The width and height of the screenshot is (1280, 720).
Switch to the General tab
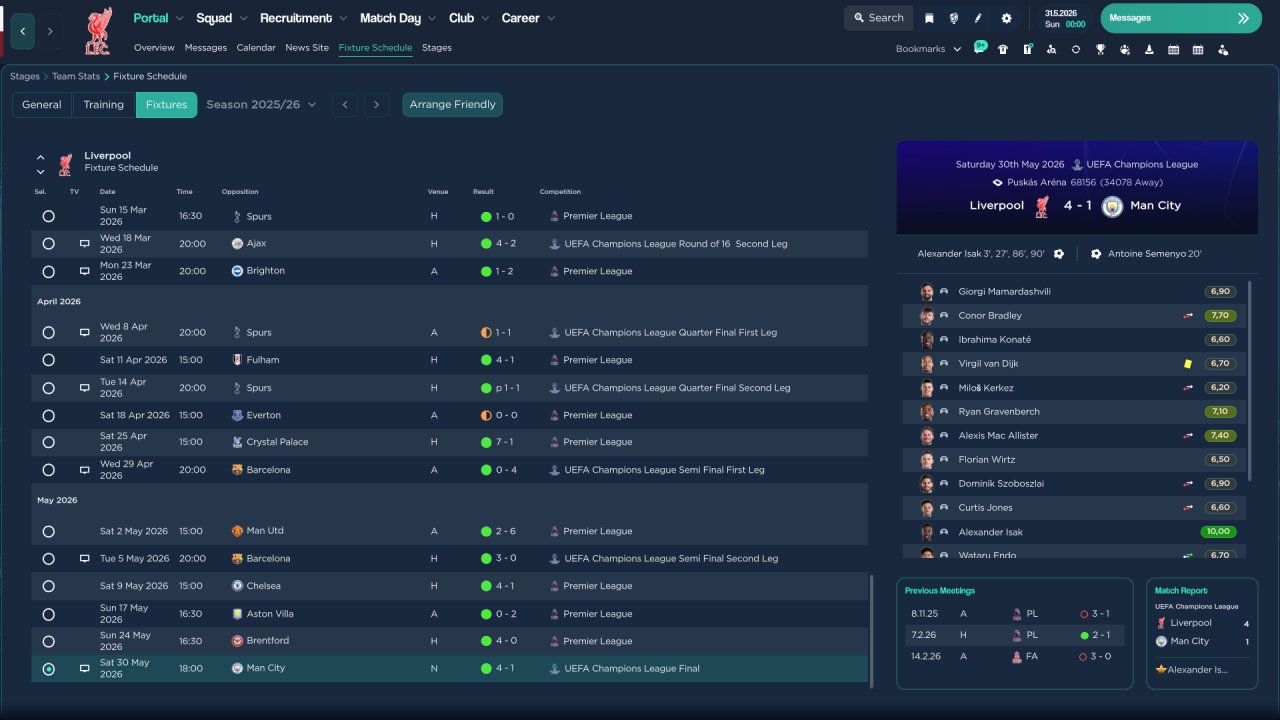pos(42,105)
